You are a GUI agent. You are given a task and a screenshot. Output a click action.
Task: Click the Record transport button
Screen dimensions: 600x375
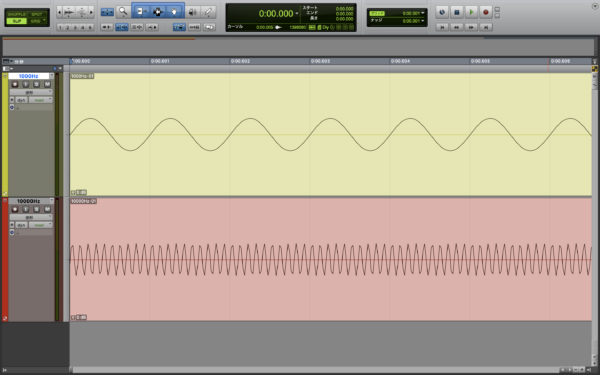click(486, 12)
